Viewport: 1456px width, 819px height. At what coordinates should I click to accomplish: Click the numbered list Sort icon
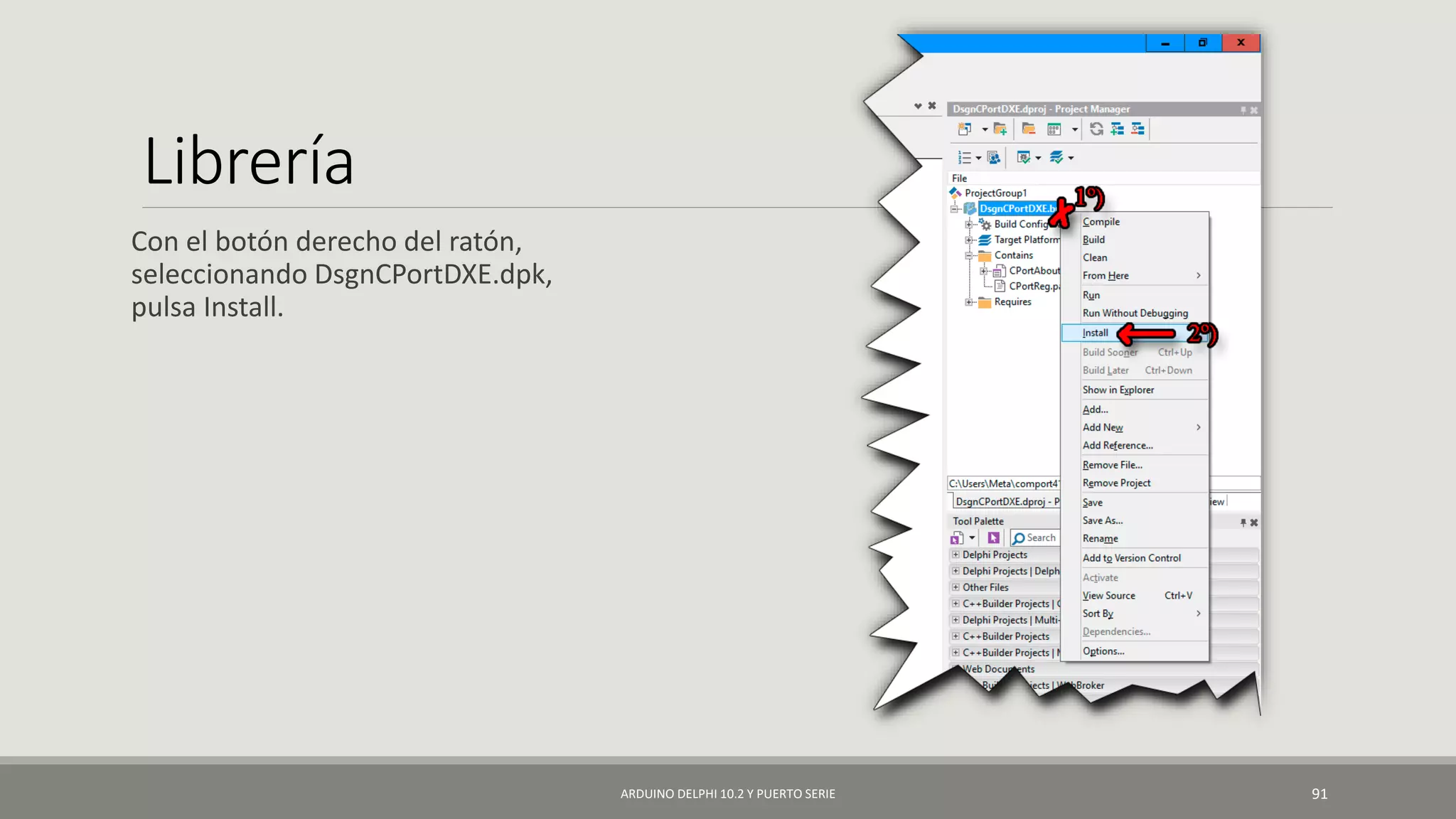pyautogui.click(x=965, y=158)
